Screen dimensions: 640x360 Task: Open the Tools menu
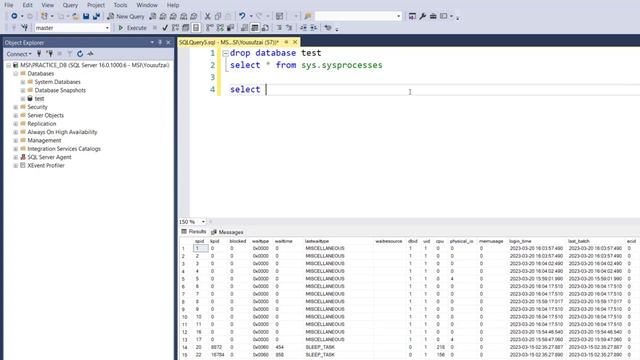pos(120,5)
